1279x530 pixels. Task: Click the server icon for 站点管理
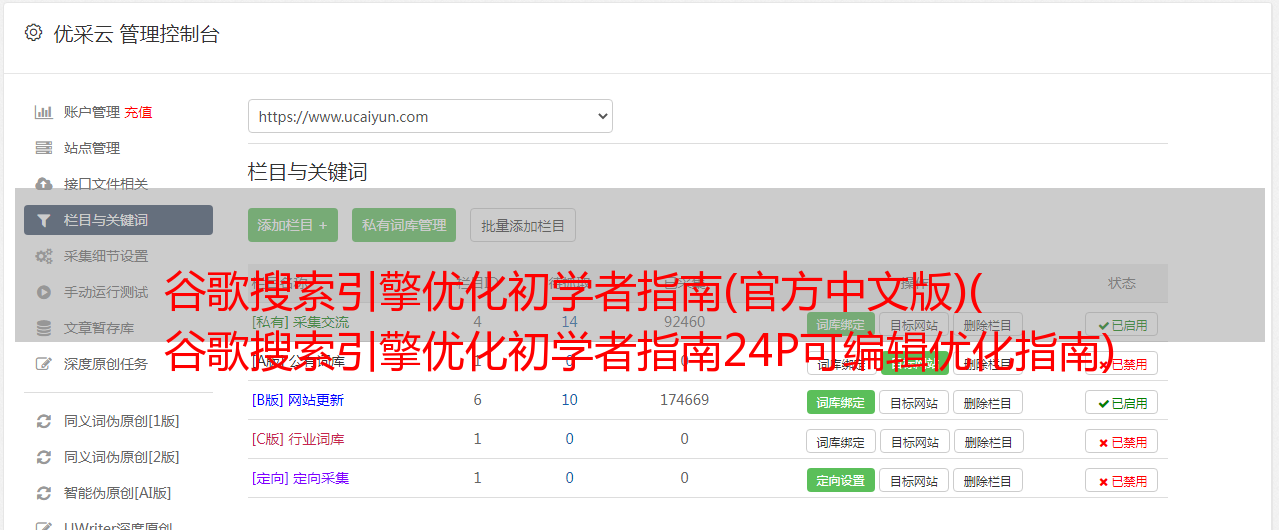44,148
